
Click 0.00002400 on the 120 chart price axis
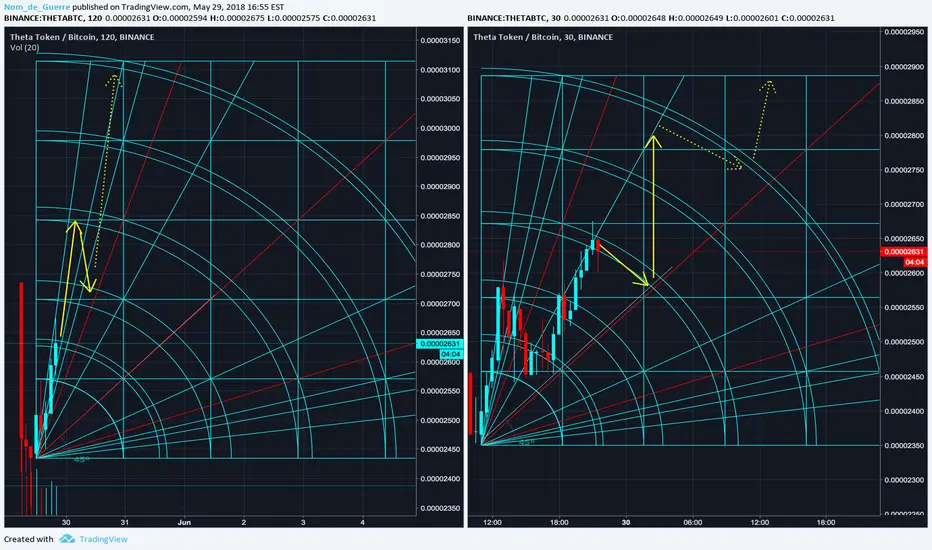440,479
